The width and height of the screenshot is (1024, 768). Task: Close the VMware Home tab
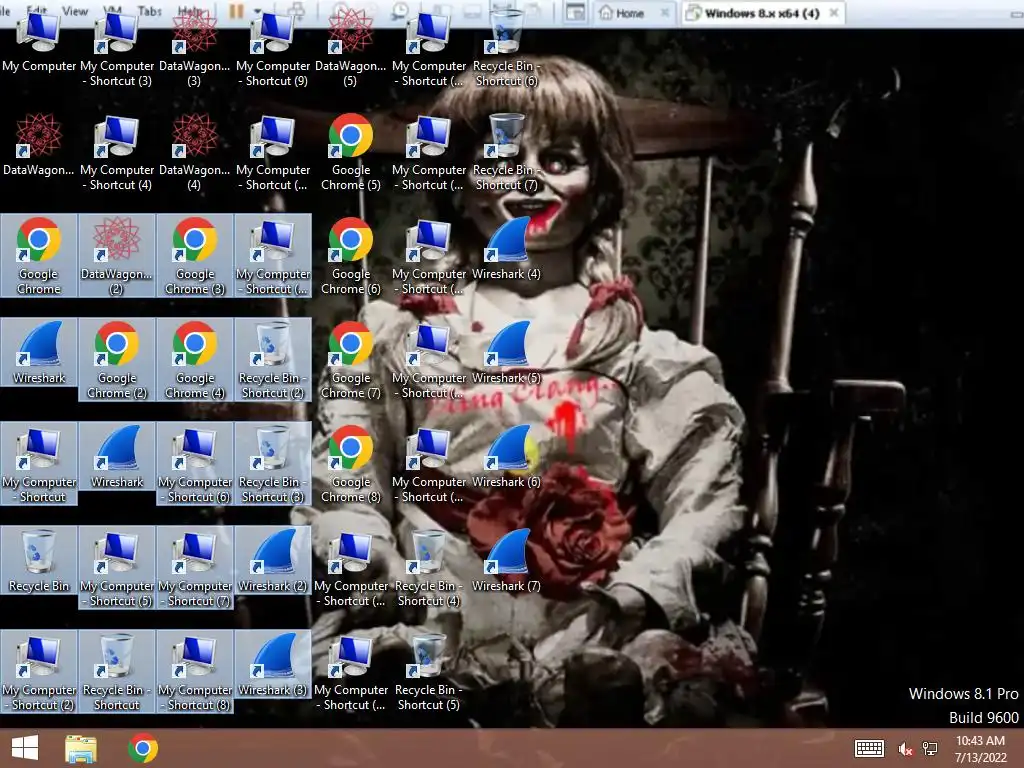[x=664, y=12]
